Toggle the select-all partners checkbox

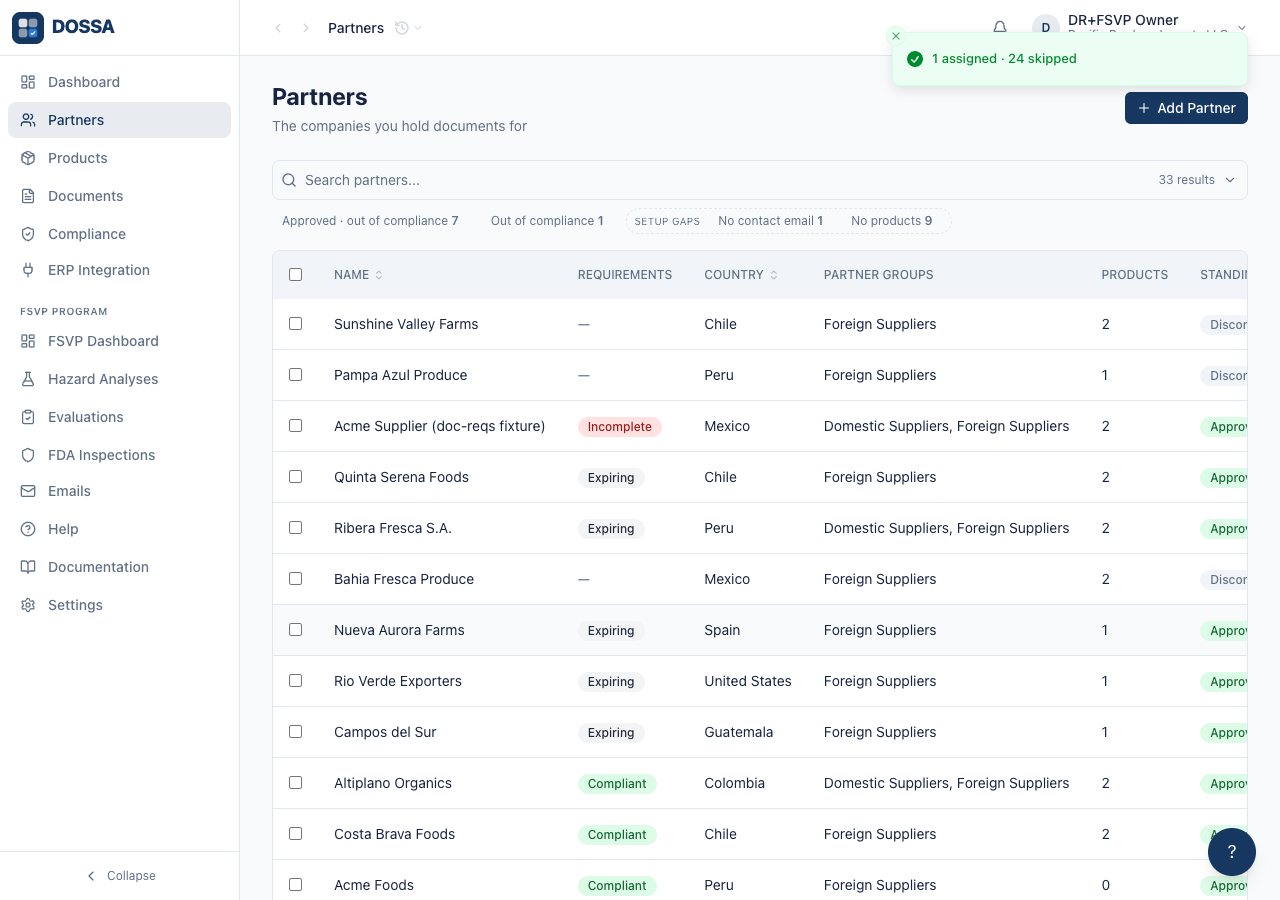tap(295, 274)
